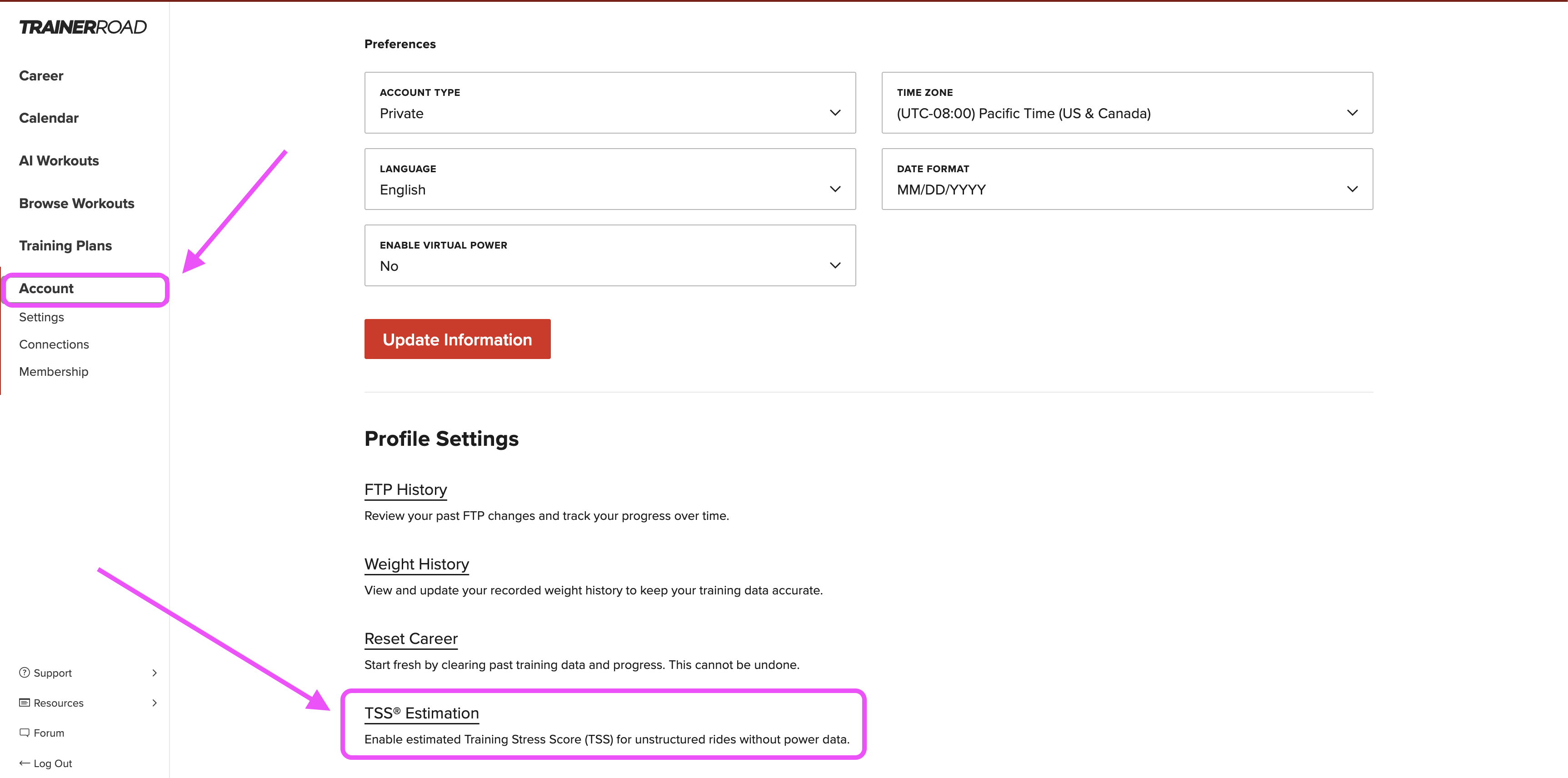Open Connections under Account
Viewport: 1568px width, 778px height.
(54, 344)
